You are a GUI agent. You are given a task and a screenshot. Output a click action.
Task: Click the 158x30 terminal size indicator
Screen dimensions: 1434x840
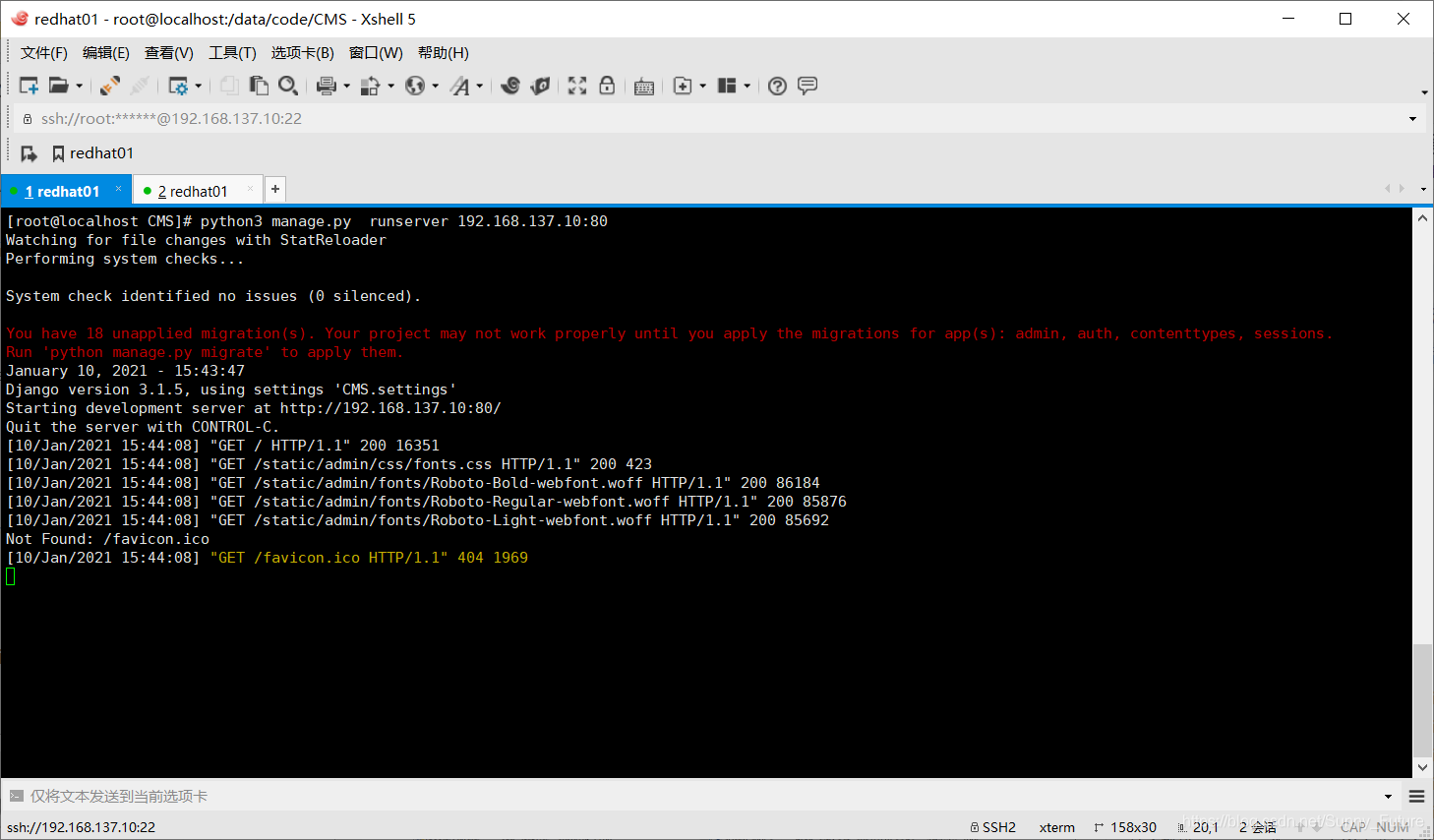pos(1125,827)
